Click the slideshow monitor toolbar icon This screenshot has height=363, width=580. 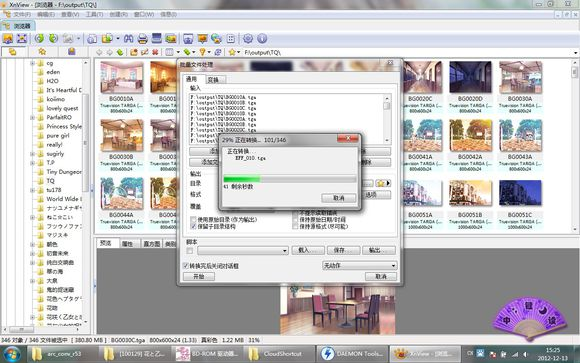coord(202,38)
